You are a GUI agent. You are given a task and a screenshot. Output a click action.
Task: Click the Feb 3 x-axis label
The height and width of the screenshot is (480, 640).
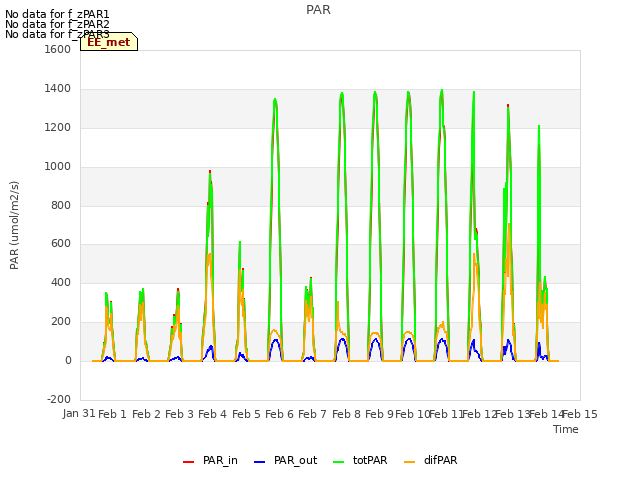click(180, 414)
